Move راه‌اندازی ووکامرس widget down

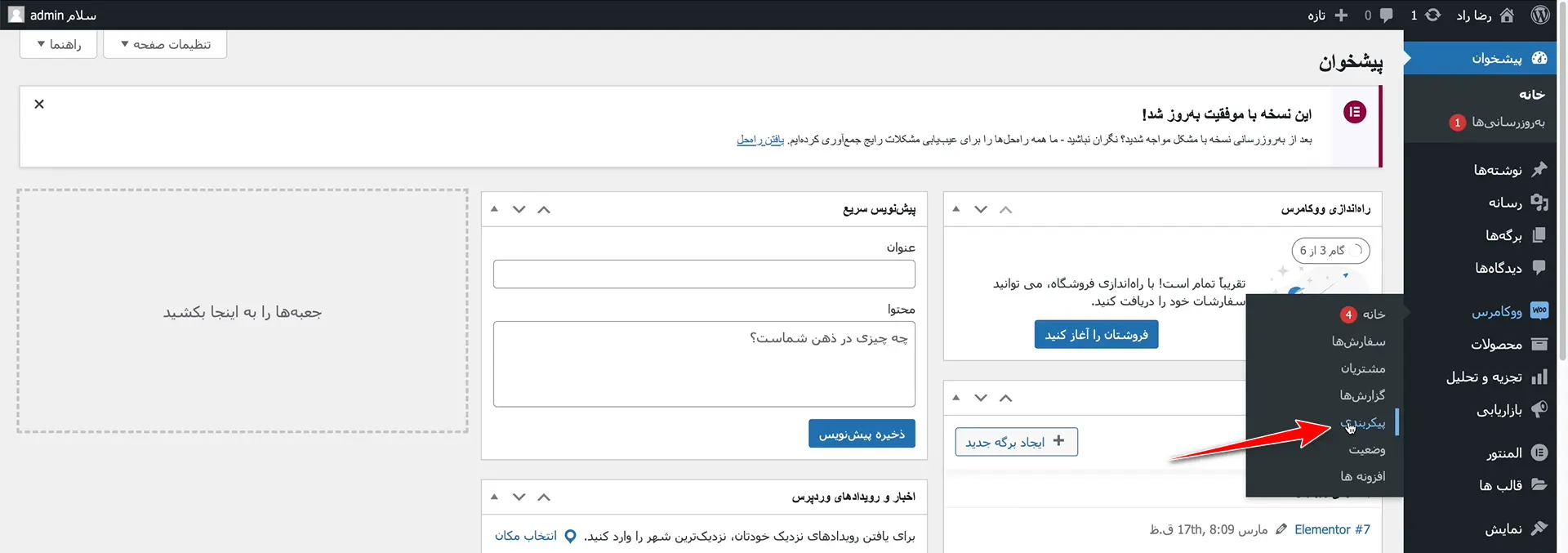coord(981,209)
